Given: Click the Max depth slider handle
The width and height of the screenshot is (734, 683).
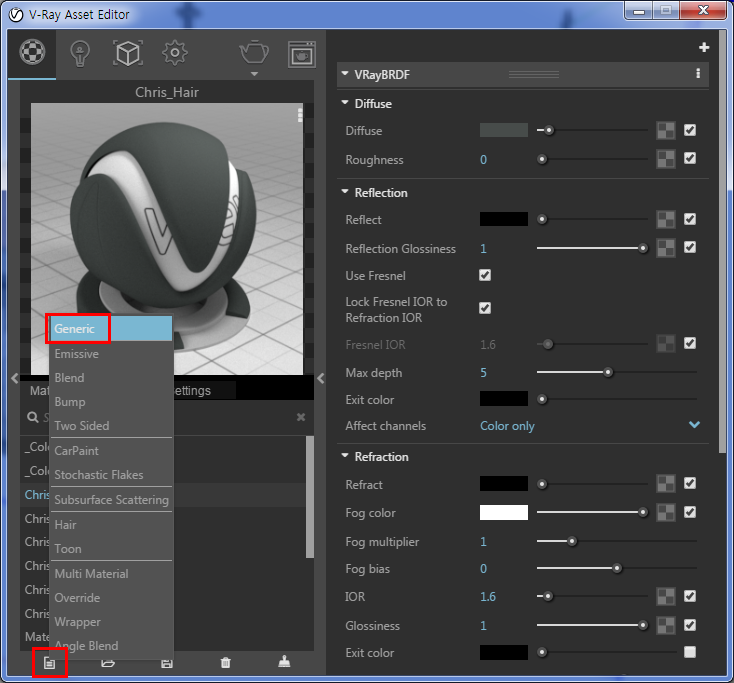Looking at the screenshot, I should tap(608, 373).
